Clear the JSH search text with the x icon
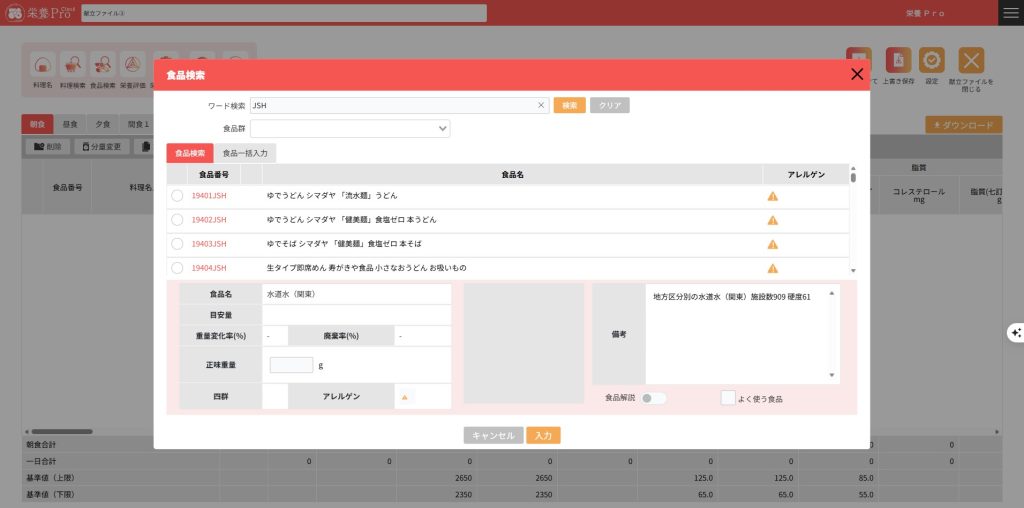 coord(541,105)
